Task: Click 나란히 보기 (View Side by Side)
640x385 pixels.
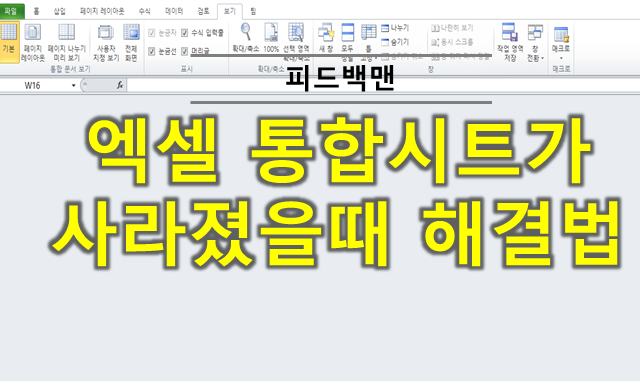Action: click(x=452, y=28)
